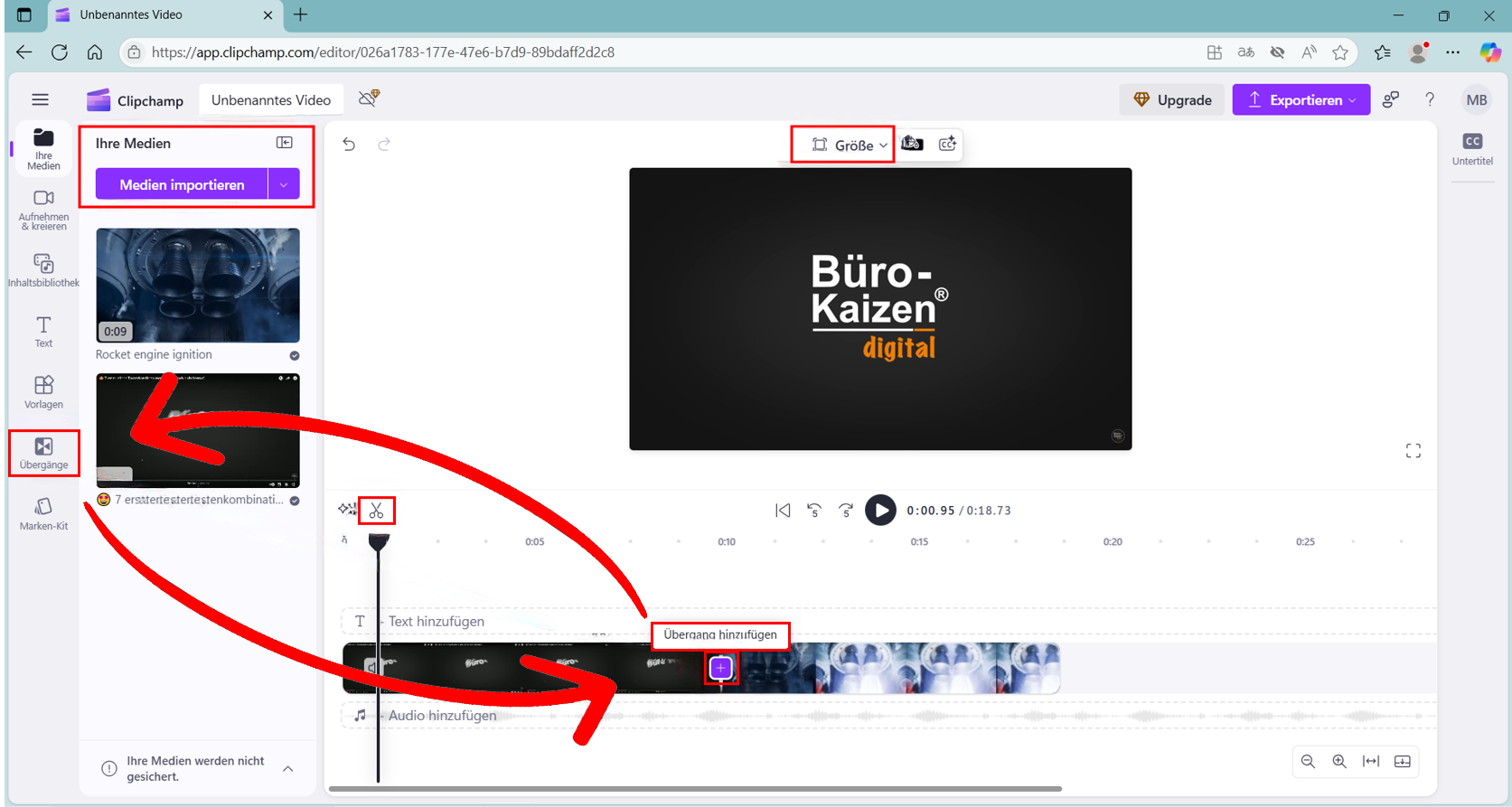
Task: Click the horizontal timeline scrollbar
Action: [x=695, y=789]
